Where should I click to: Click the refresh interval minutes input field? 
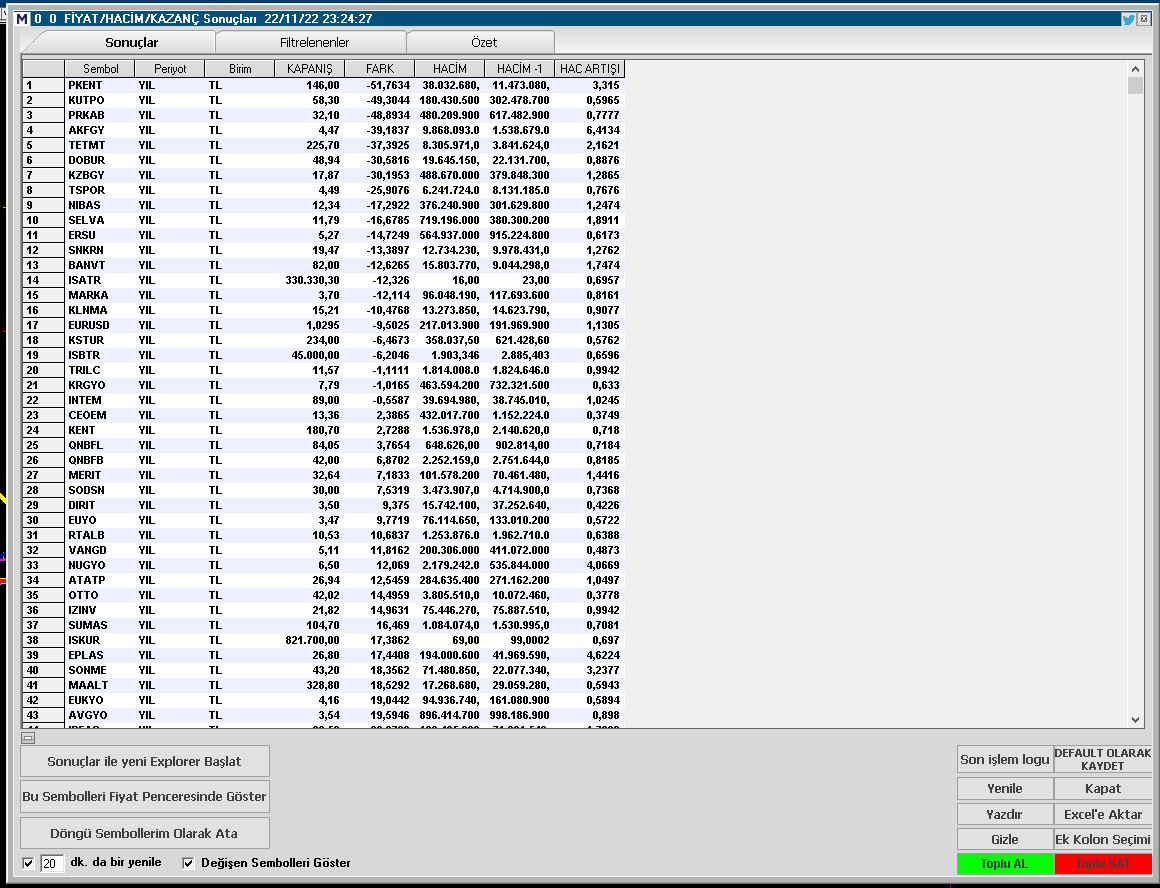pyautogui.click(x=51, y=863)
